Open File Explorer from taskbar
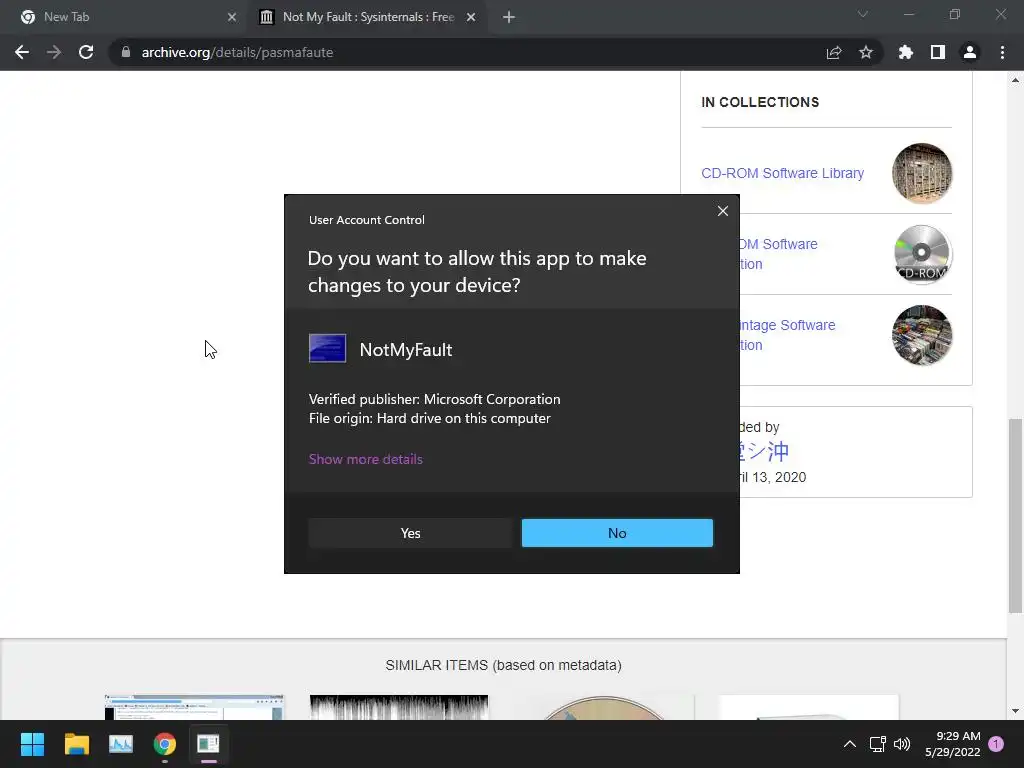The width and height of the screenshot is (1024, 768). pyautogui.click(x=76, y=744)
